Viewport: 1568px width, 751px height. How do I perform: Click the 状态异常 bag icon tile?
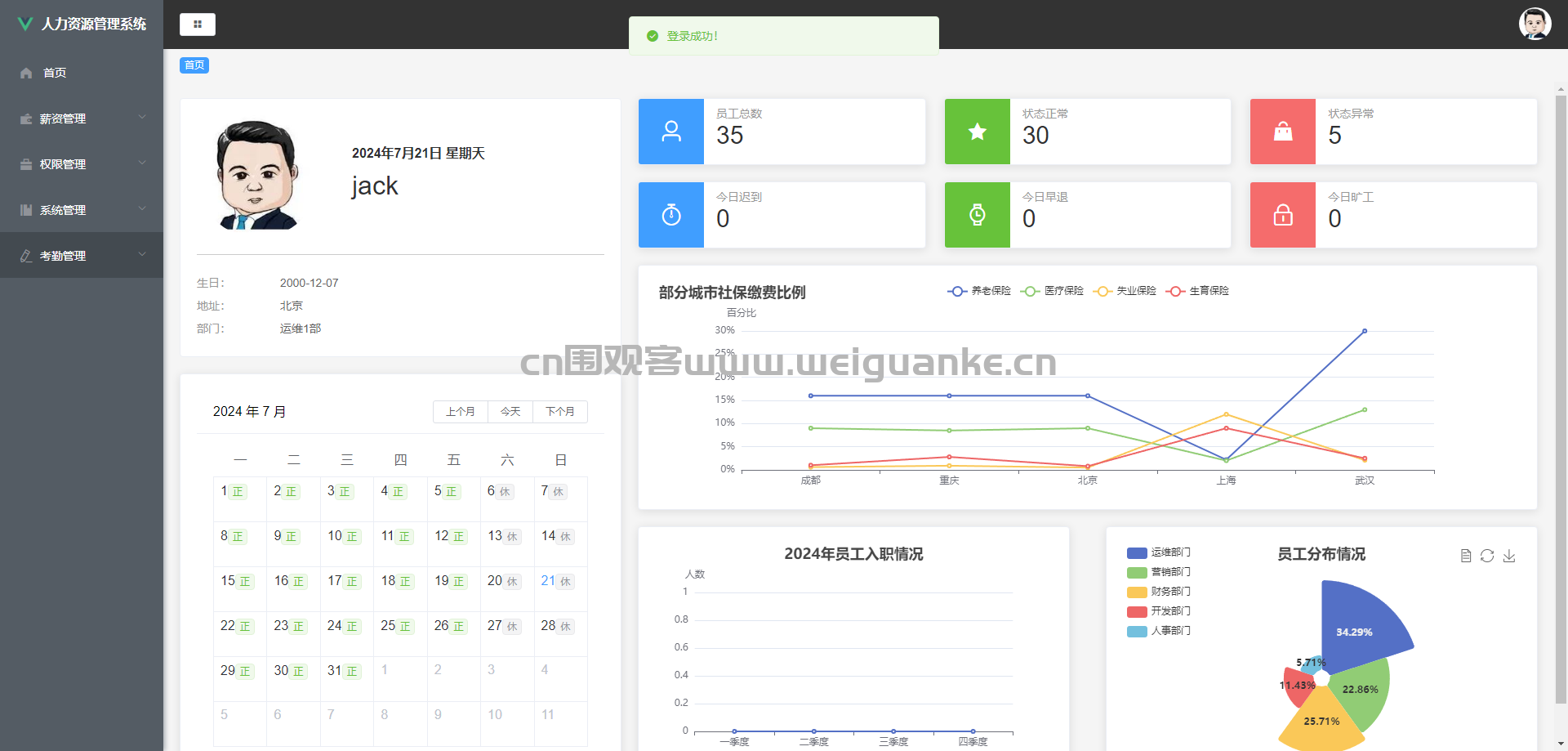(1283, 132)
